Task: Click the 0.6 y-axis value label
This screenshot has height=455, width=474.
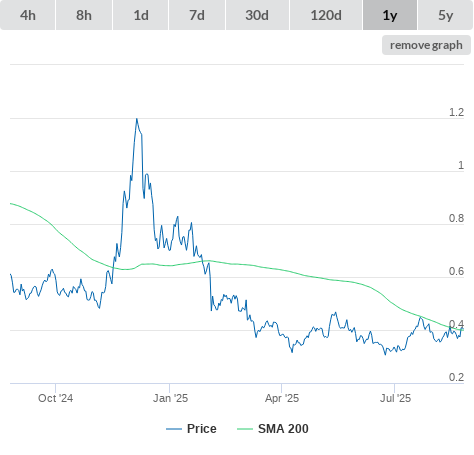Action: click(x=456, y=271)
